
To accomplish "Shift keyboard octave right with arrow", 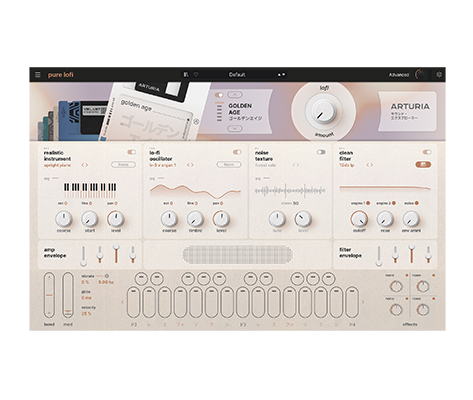I will 363,302.
